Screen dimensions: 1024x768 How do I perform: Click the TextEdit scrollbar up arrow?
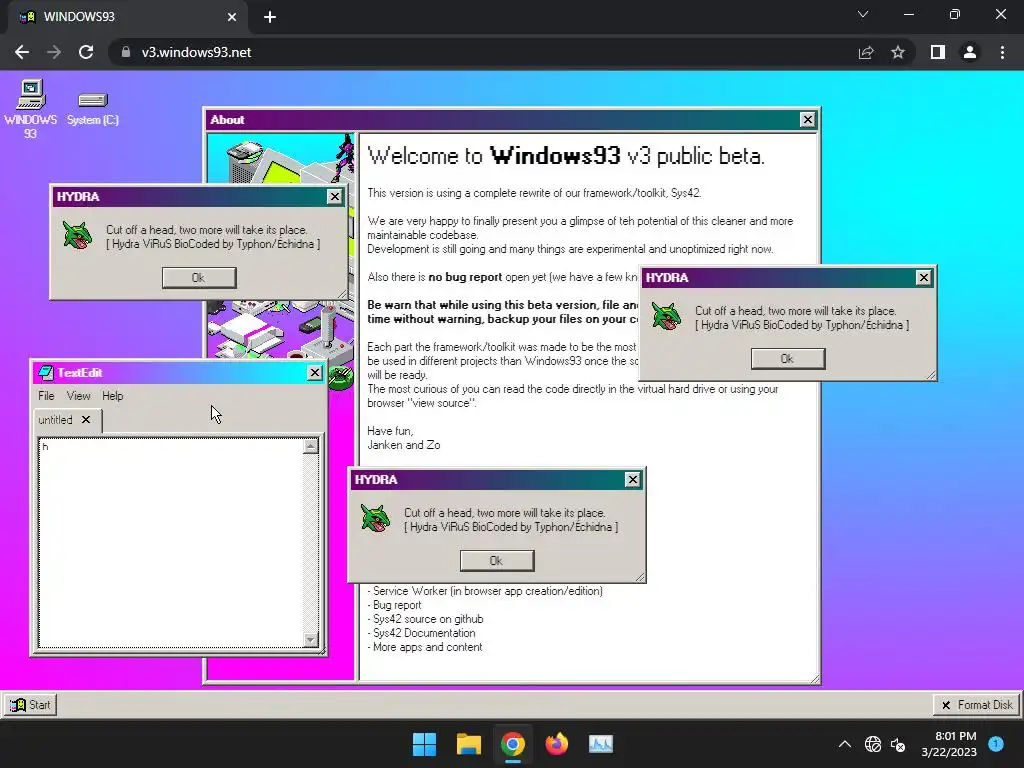(x=311, y=446)
